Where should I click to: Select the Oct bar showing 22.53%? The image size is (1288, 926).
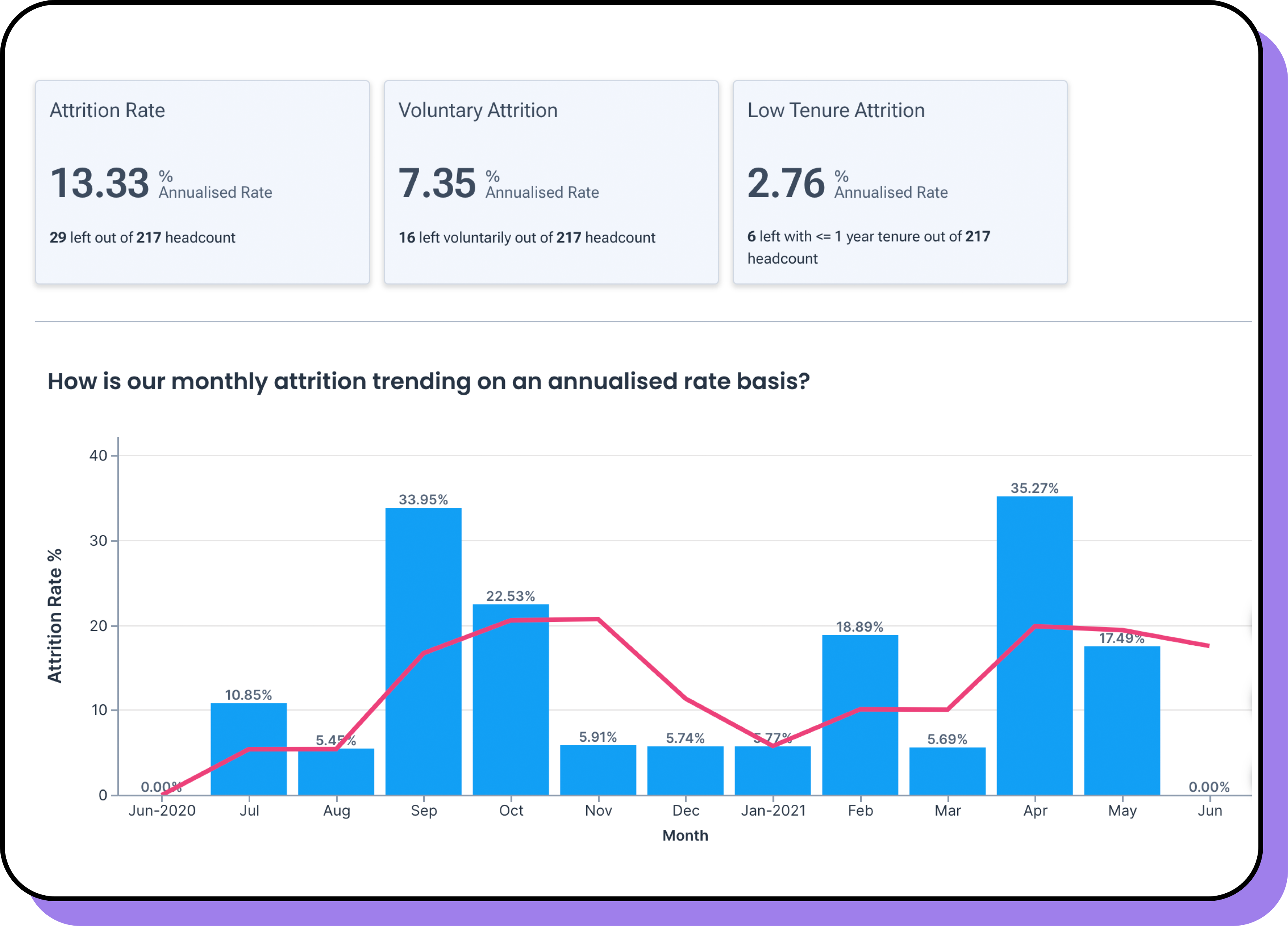(x=510, y=710)
